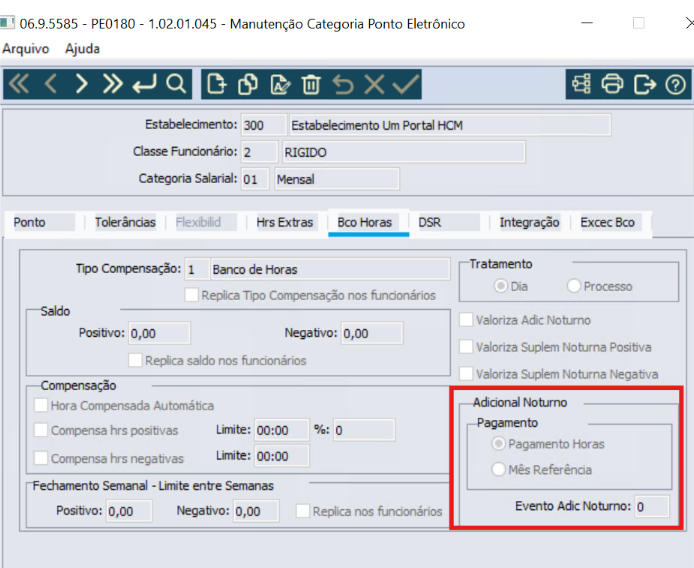Open help question mark icon

click(x=675, y=84)
